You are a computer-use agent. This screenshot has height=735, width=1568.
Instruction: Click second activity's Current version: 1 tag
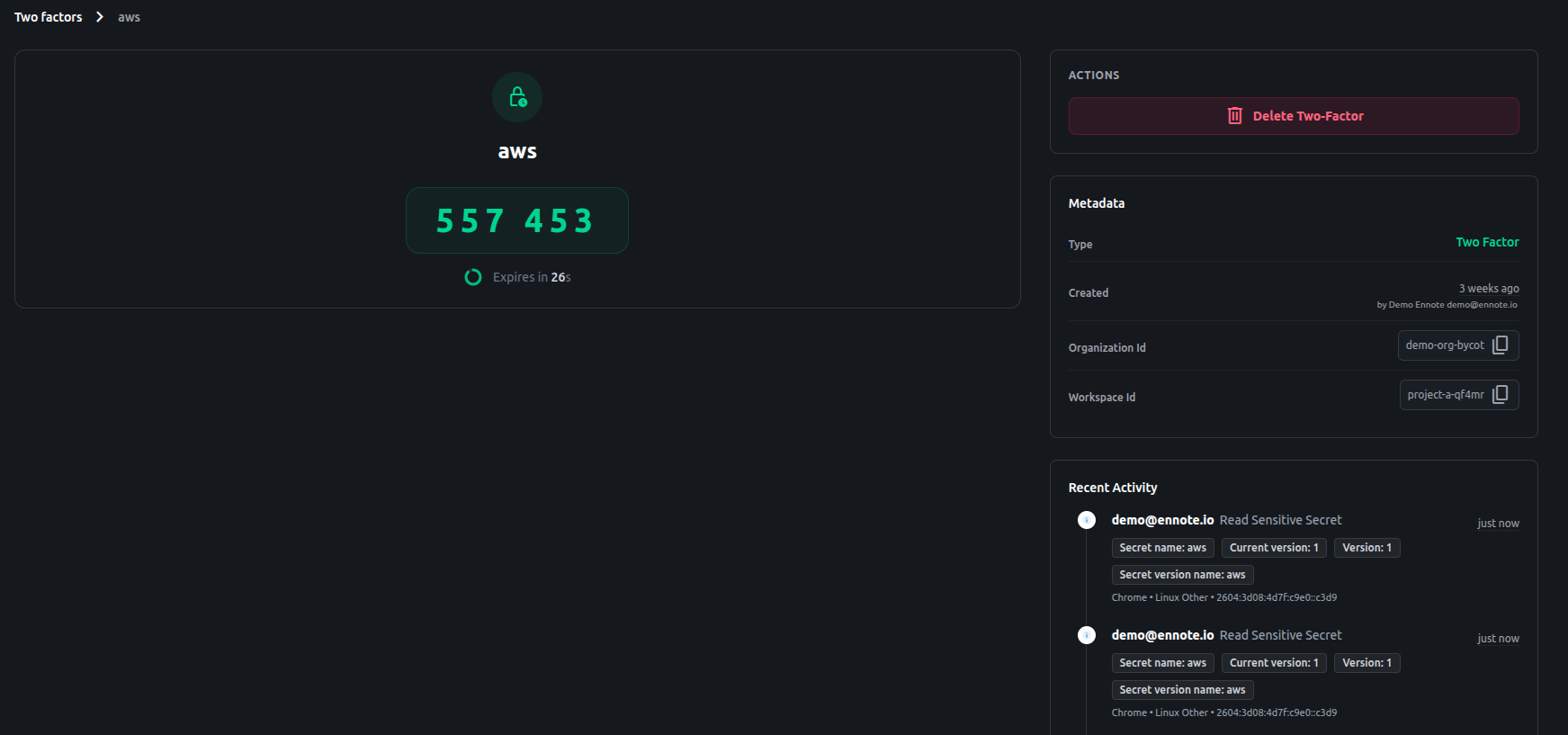pyautogui.click(x=1274, y=663)
